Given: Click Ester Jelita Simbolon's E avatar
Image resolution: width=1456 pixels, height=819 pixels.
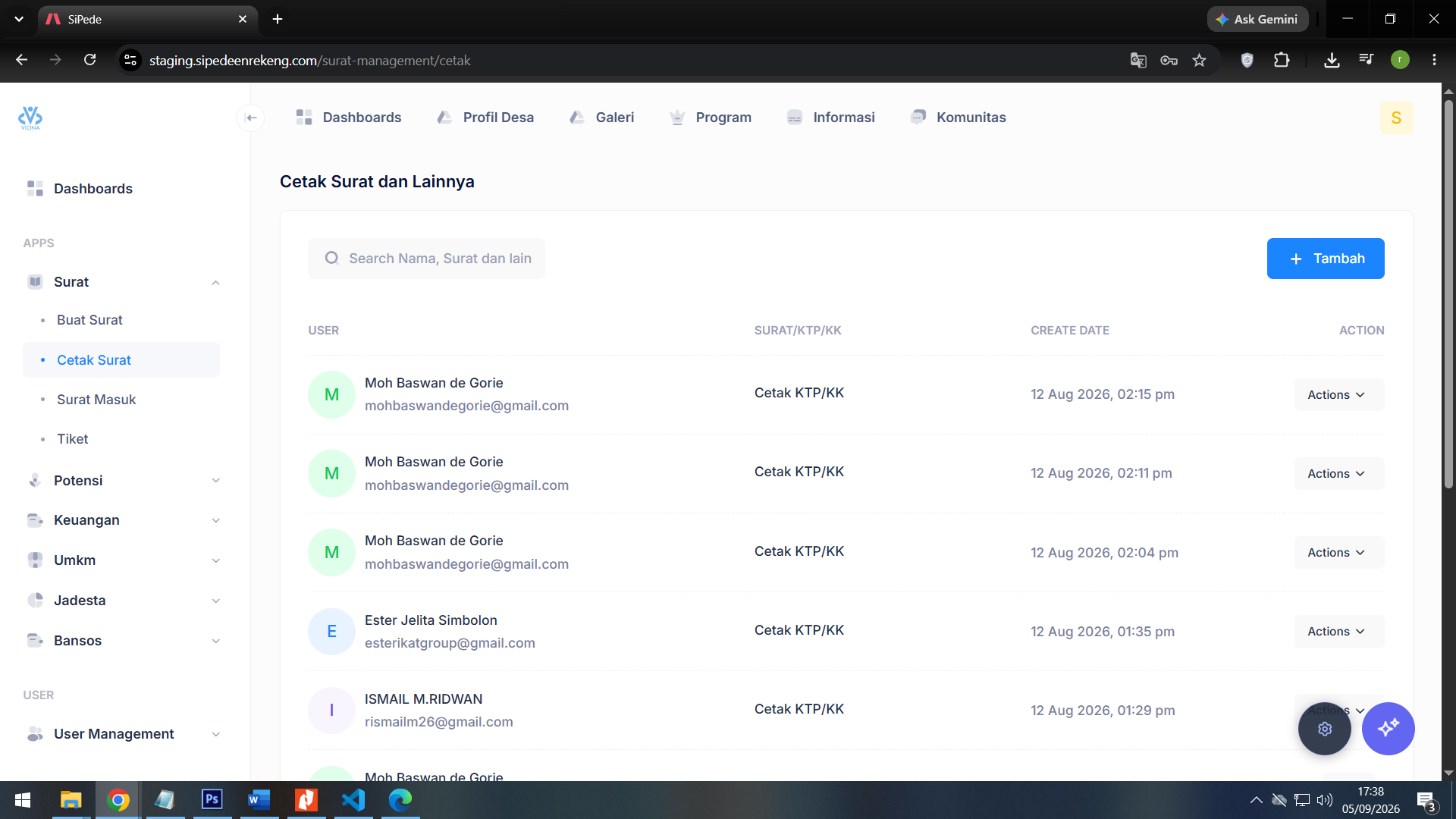Looking at the screenshot, I should [x=331, y=632].
